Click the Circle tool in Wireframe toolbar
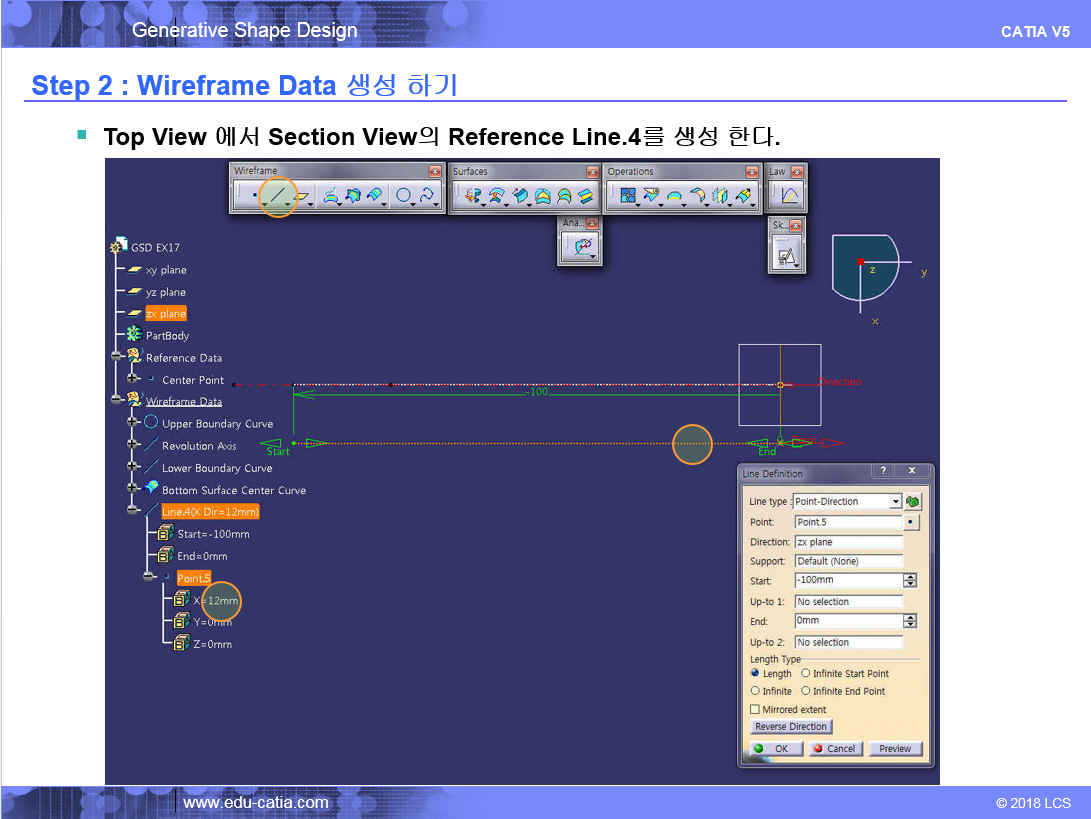Image resolution: width=1091 pixels, height=819 pixels. [404, 196]
